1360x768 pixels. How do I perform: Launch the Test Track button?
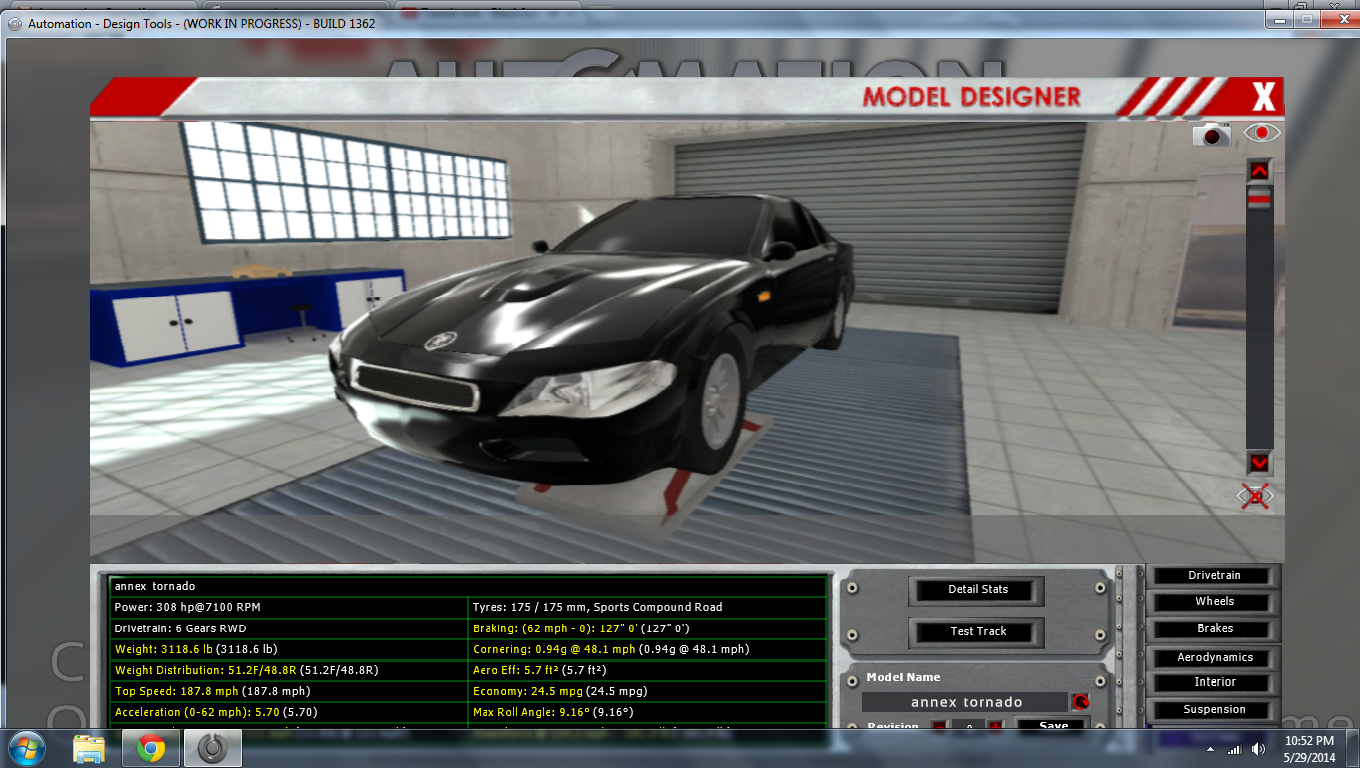977,632
